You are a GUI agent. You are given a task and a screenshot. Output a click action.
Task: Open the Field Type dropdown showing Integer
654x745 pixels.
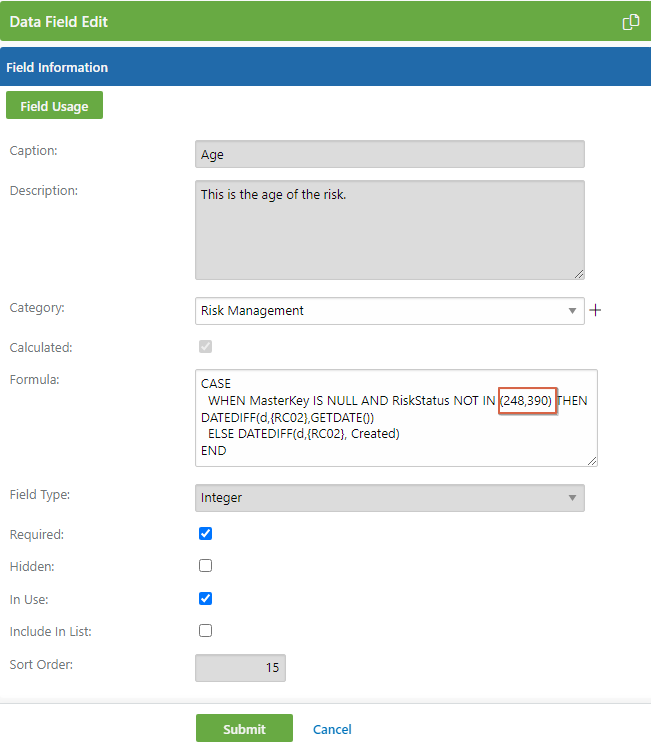390,498
